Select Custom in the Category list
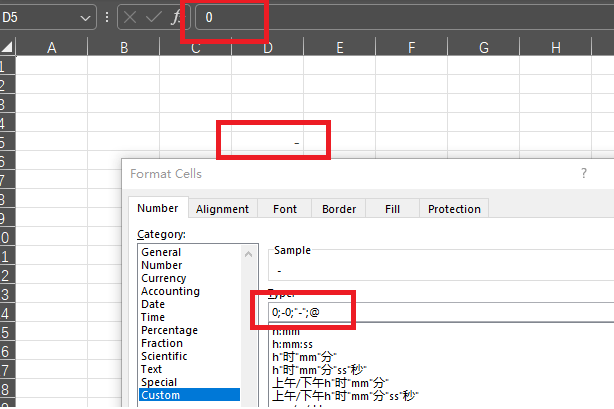Image resolution: width=614 pixels, height=409 pixels. point(190,395)
